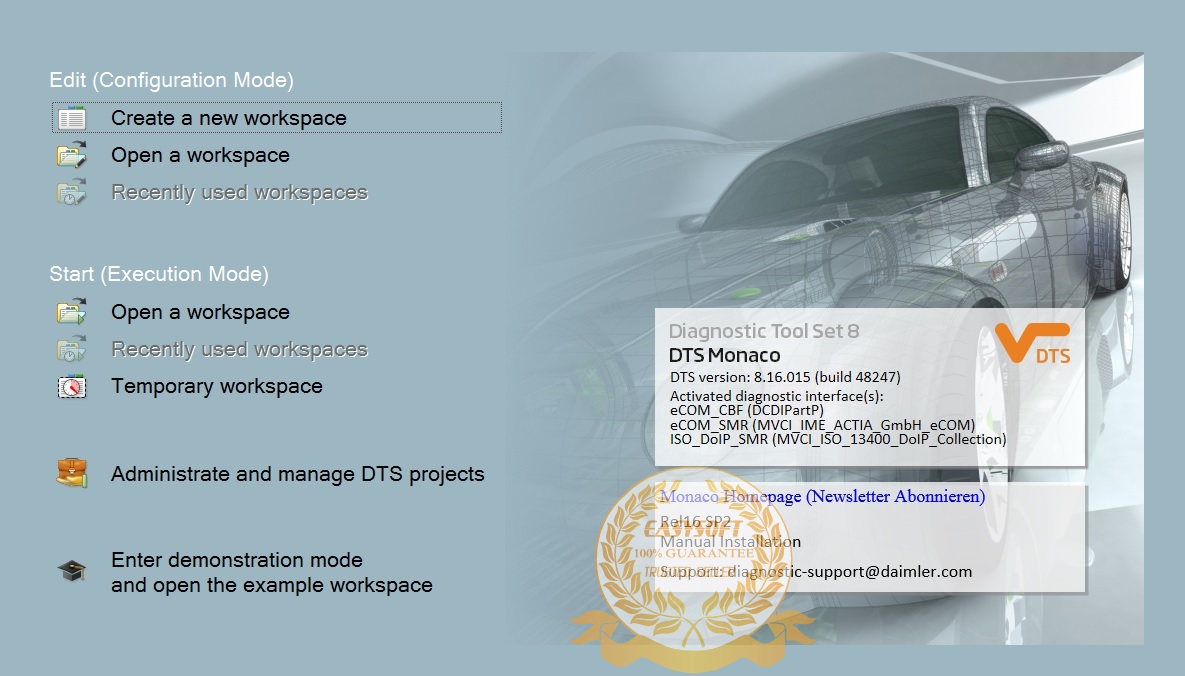The width and height of the screenshot is (1185, 676).
Task: Click the 'Rel16 SP2' release text
Action: [x=695, y=521]
